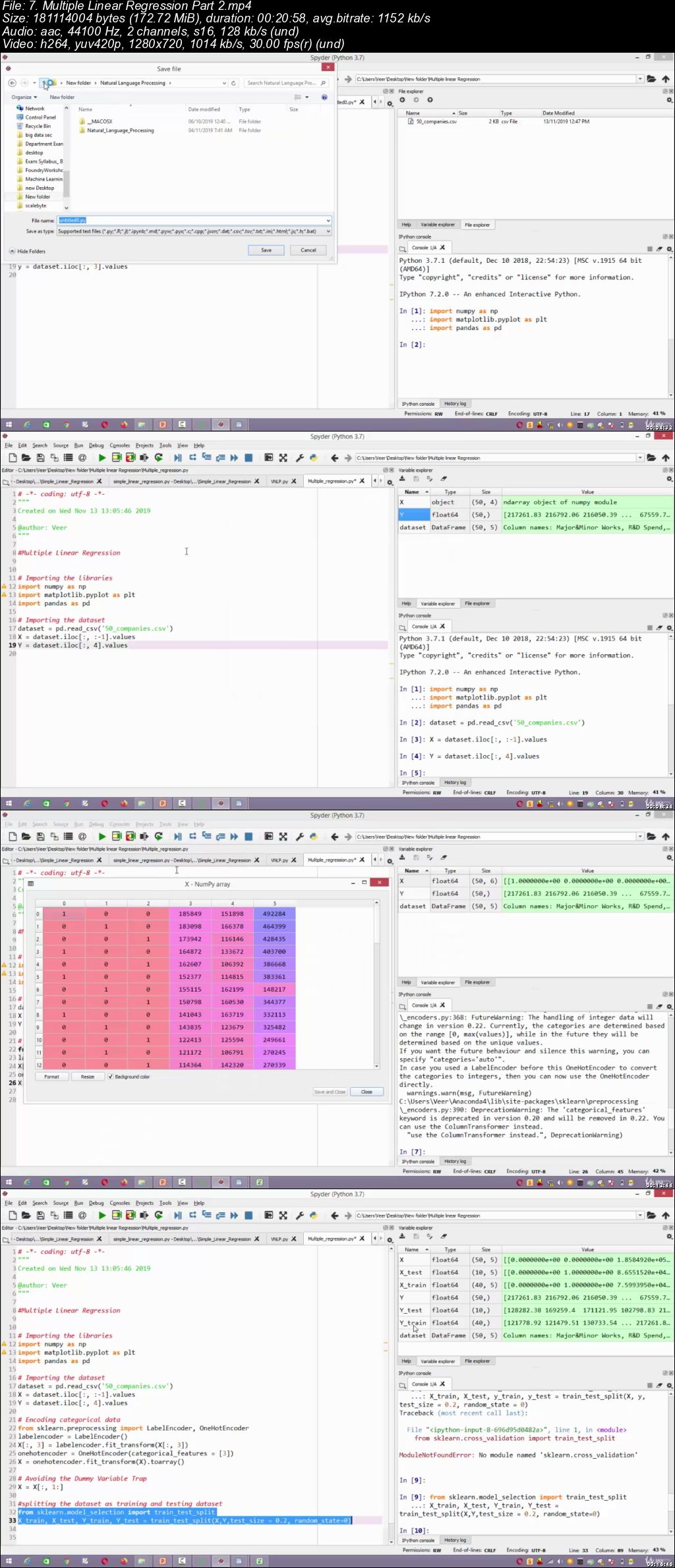Image resolution: width=675 pixels, height=1568 pixels.
Task: Expand the previous locations dropdown in the dialog address bar
Action: [x=223, y=83]
